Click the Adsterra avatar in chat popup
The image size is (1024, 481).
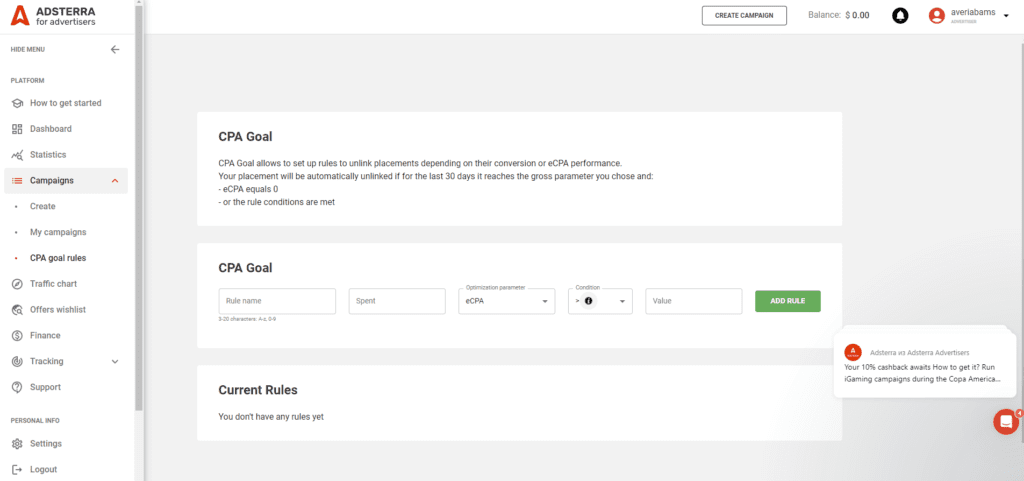(x=853, y=352)
